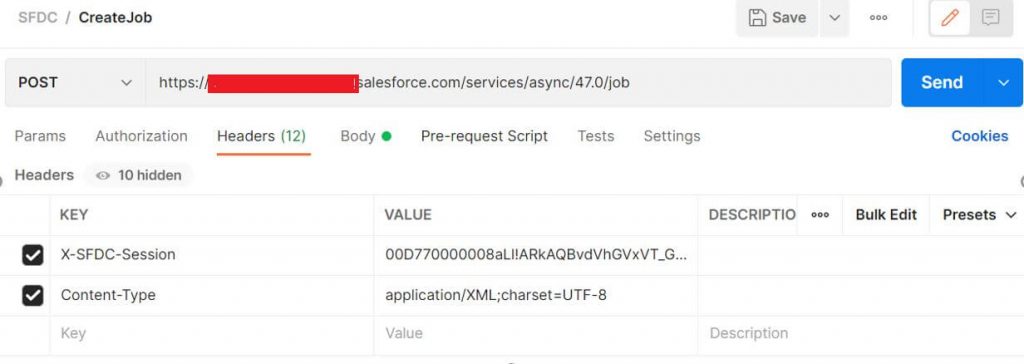Open the Presets dropdown
The width and height of the screenshot is (1024, 364).
pos(980,215)
